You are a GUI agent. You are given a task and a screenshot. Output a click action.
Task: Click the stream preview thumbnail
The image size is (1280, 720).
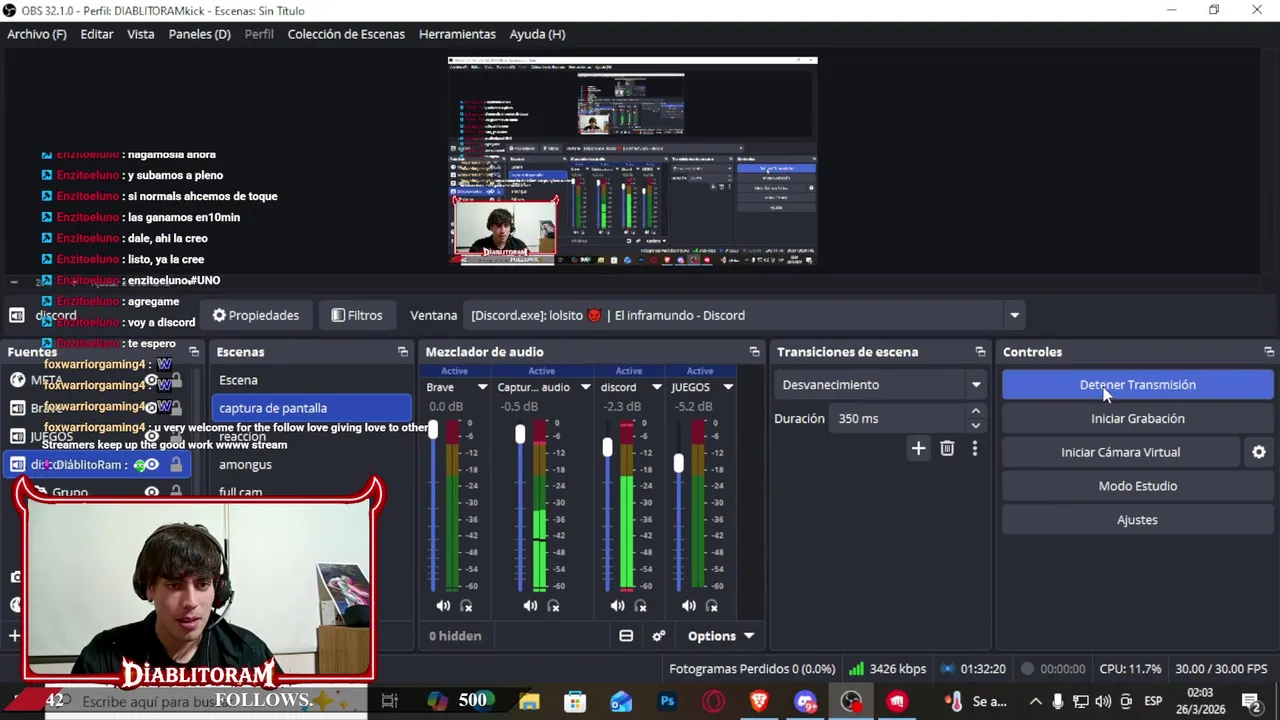coord(632,161)
